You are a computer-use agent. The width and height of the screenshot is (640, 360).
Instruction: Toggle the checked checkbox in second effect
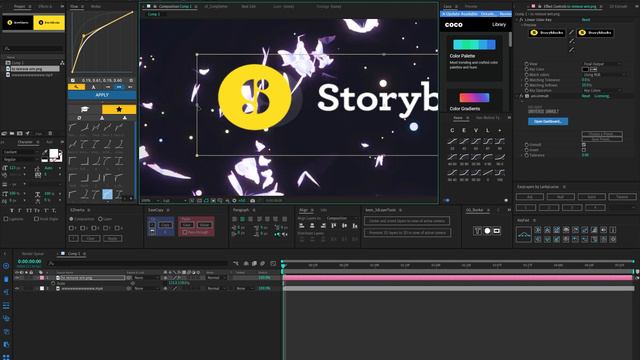point(584,145)
